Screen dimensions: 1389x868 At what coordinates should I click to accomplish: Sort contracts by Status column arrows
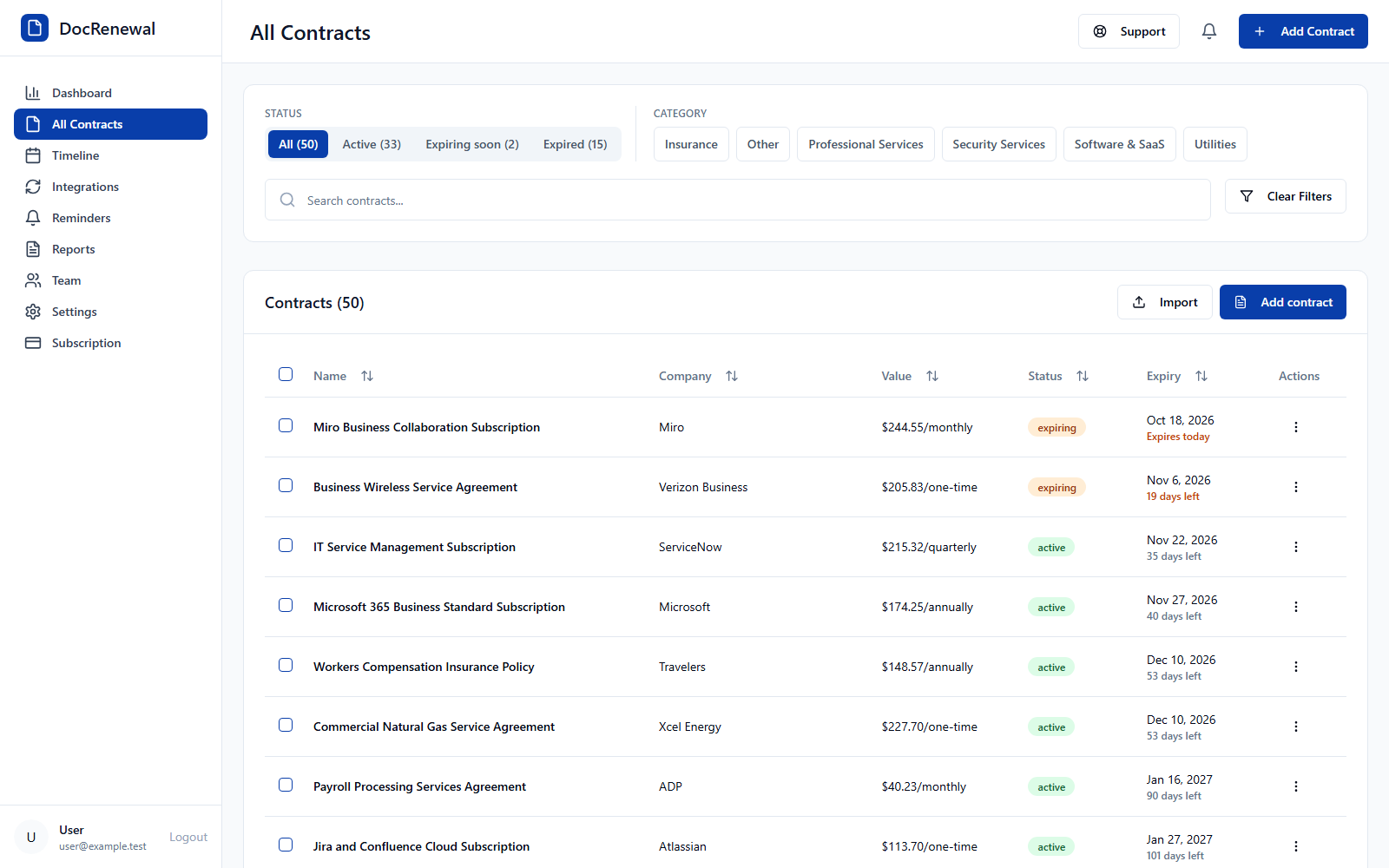pos(1083,376)
